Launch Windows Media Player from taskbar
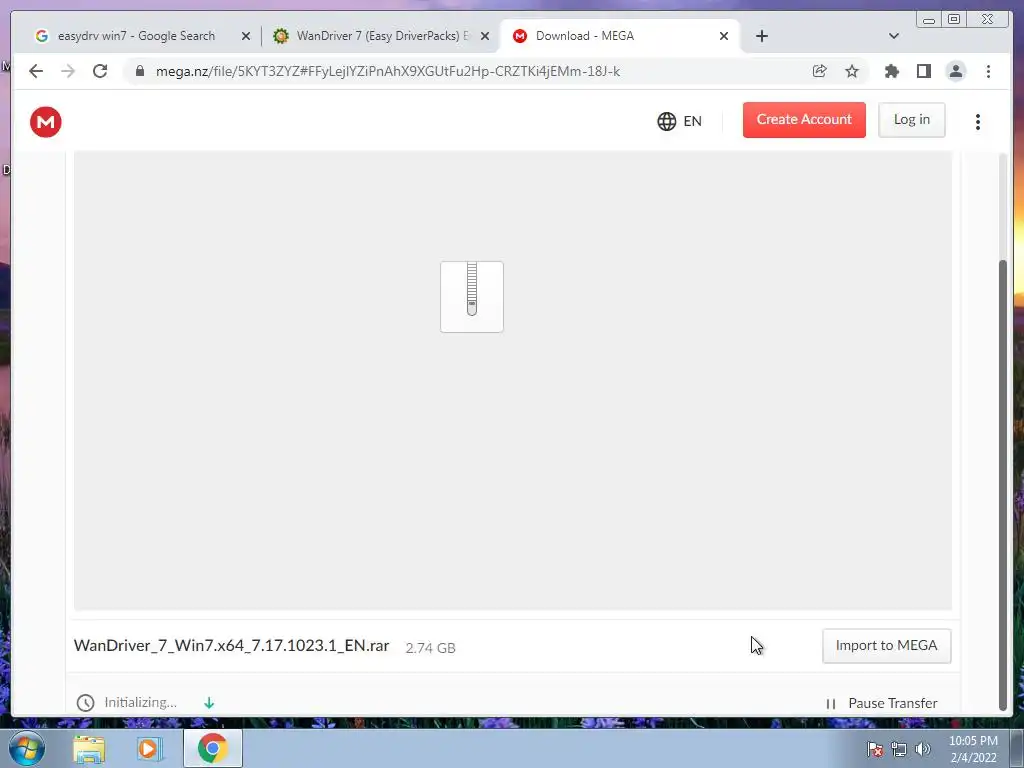 149,748
